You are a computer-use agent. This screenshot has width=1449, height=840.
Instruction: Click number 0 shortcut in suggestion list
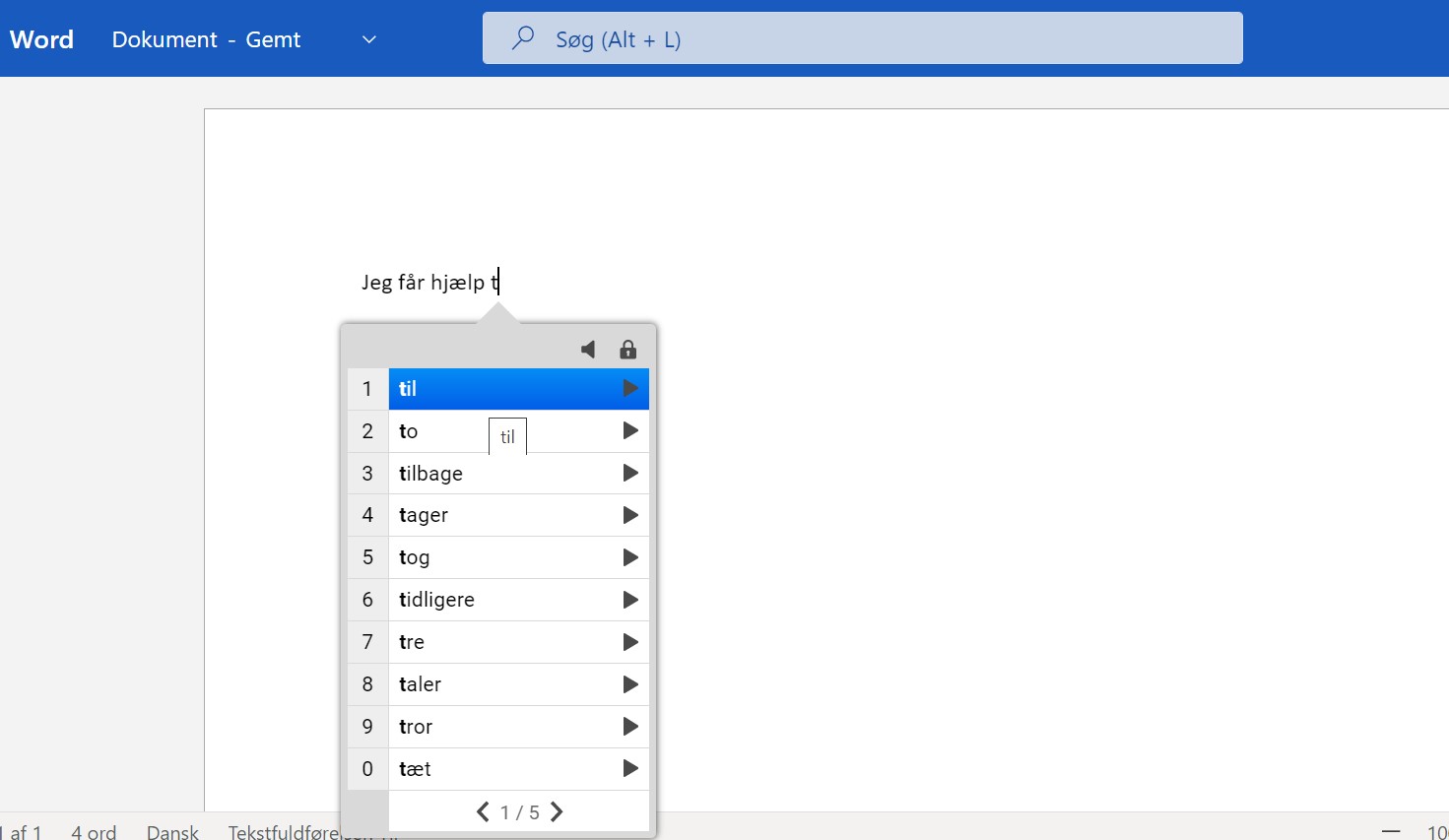click(367, 768)
